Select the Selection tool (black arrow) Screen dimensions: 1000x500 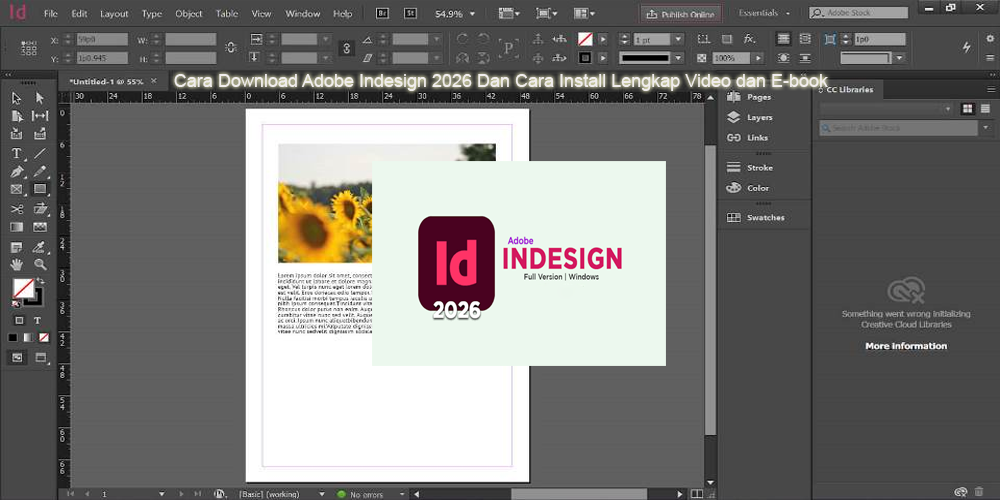(x=17, y=98)
